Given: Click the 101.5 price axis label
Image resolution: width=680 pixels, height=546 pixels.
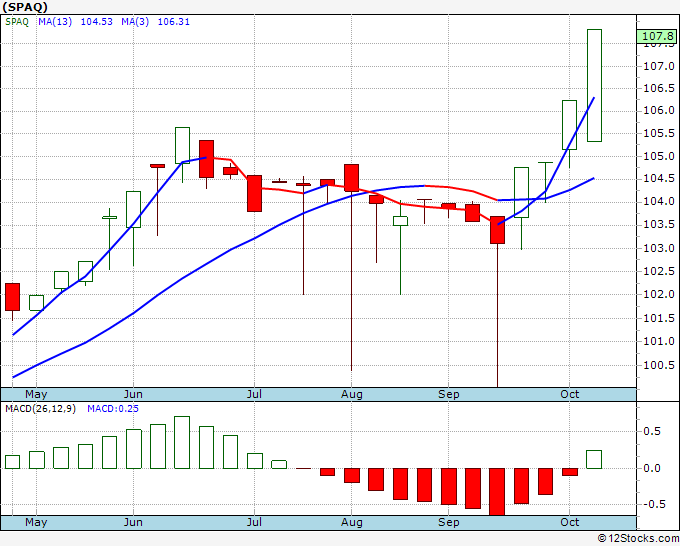Looking at the screenshot, I should pos(659,318).
